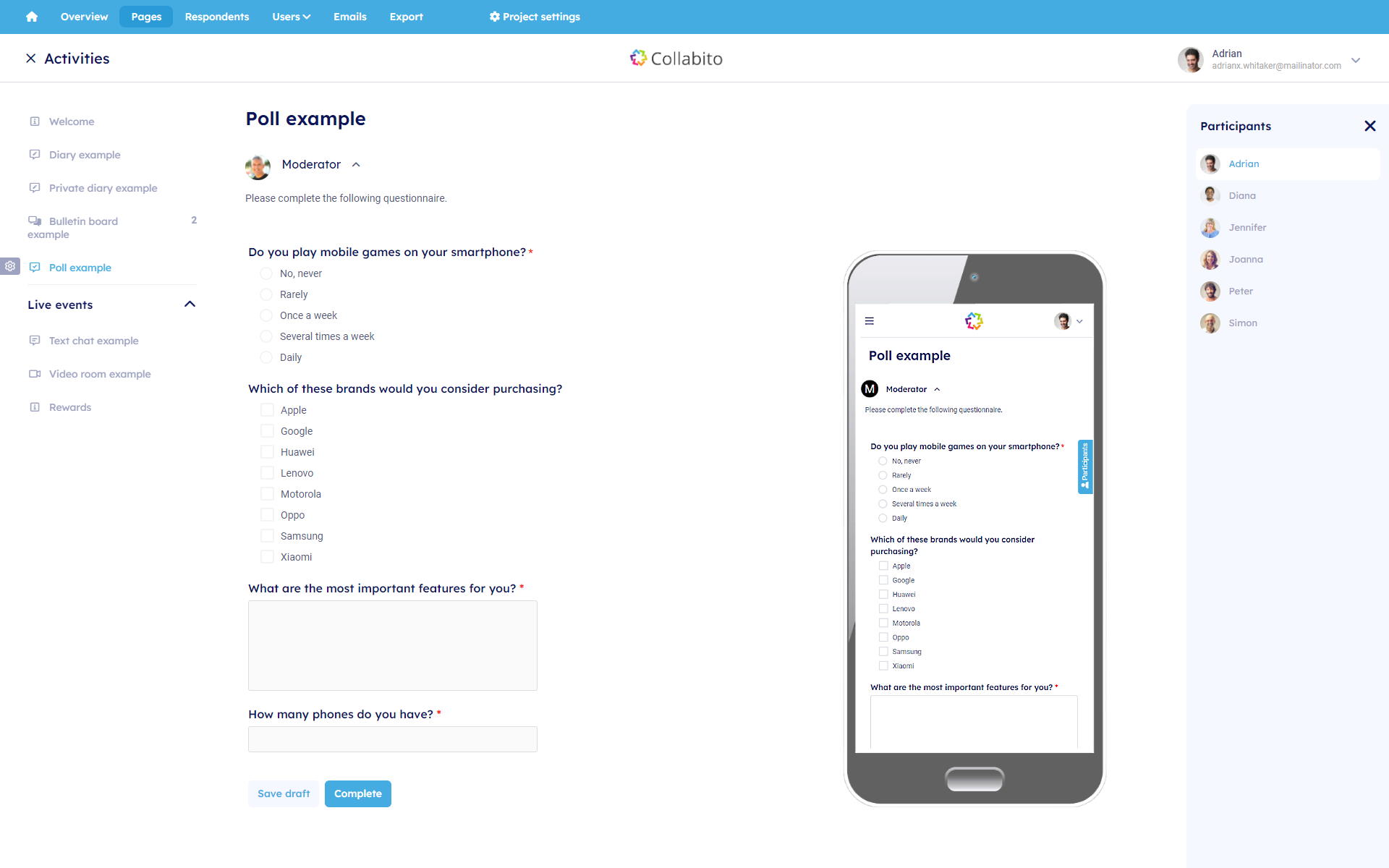Click the Poll example activity icon
Viewport: 1389px width, 868px height.
click(35, 267)
